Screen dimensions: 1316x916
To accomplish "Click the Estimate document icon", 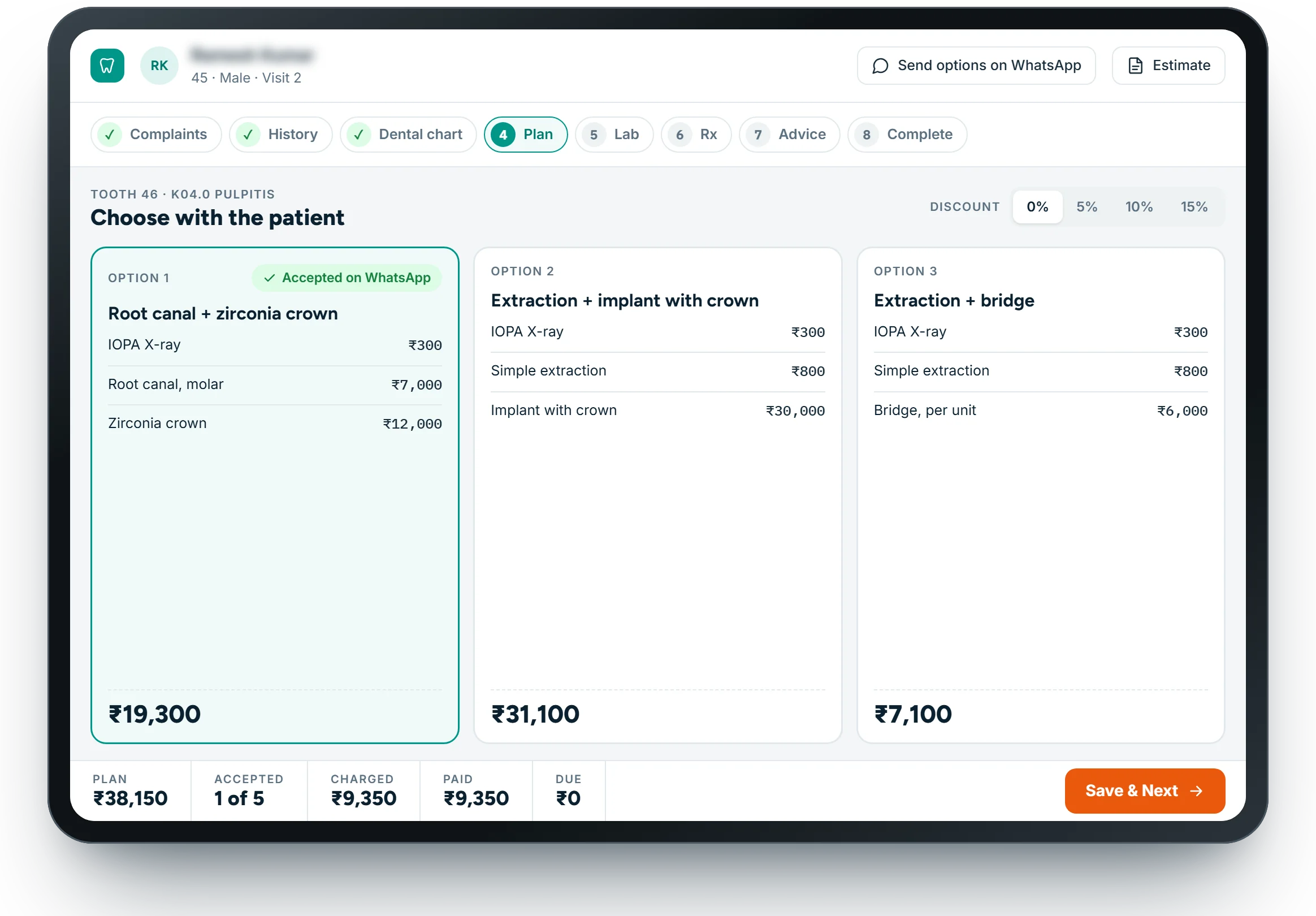I will (1135, 66).
